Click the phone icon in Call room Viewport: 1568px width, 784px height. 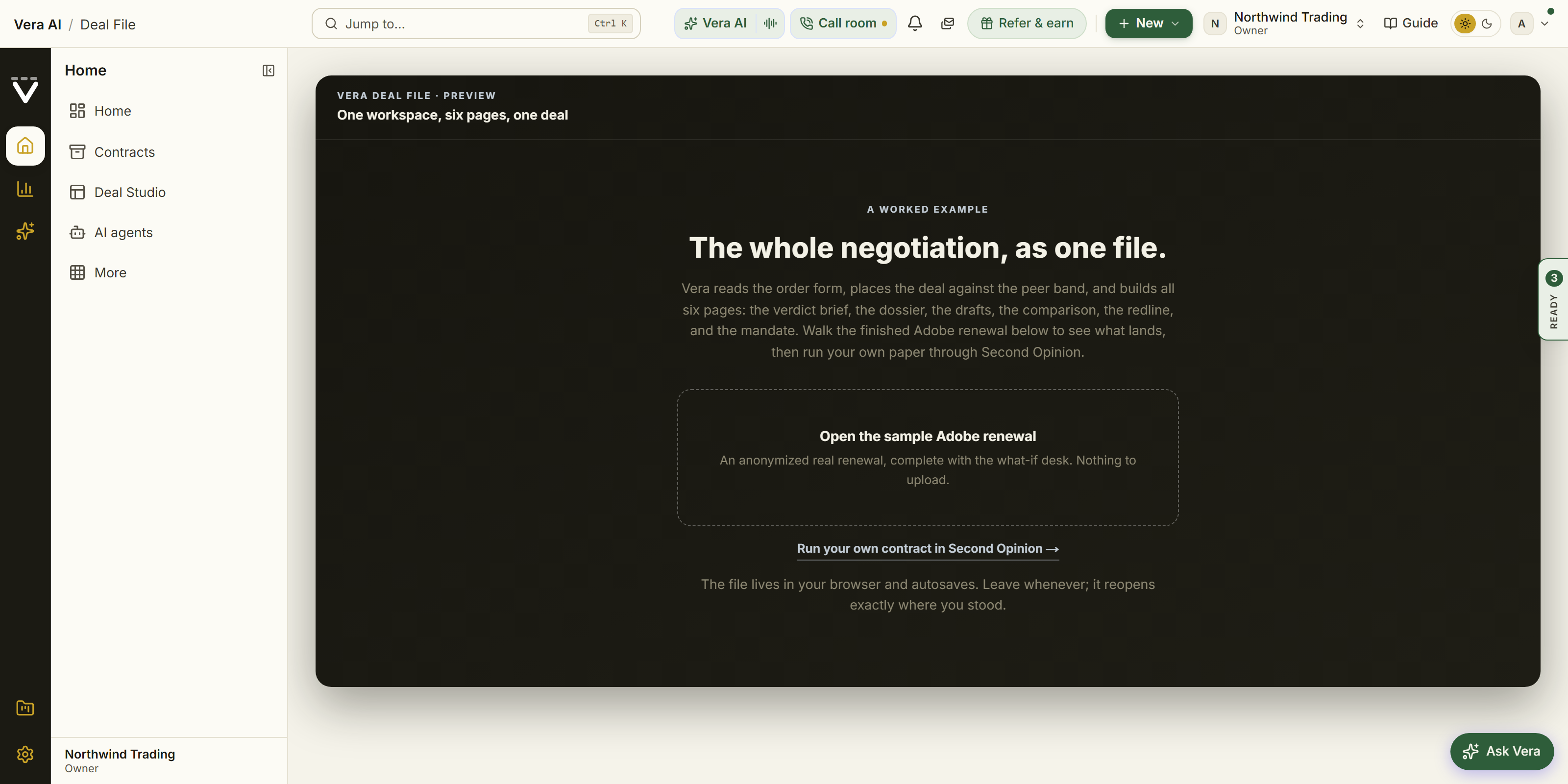(x=807, y=24)
